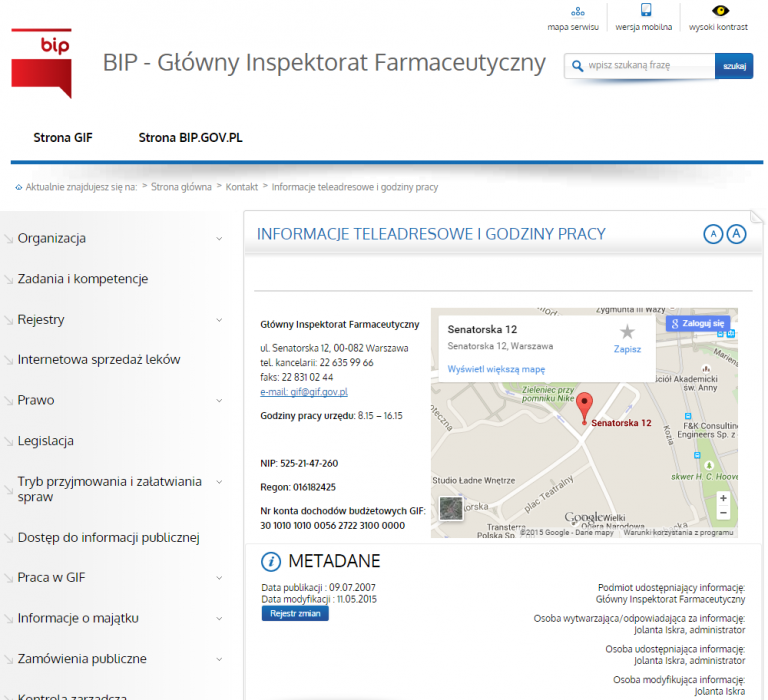Focus the search phrase input field
Screen dimensions: 768x700
coord(641,66)
